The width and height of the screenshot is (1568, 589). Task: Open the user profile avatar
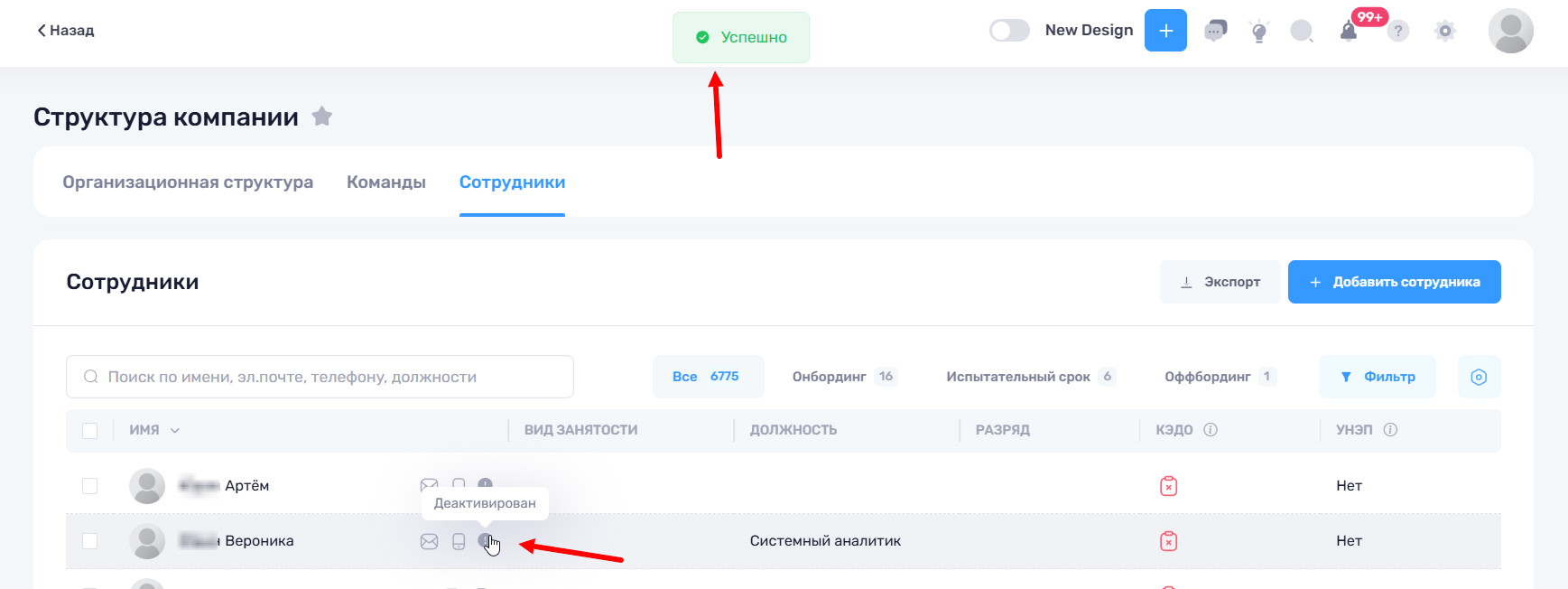[1510, 31]
